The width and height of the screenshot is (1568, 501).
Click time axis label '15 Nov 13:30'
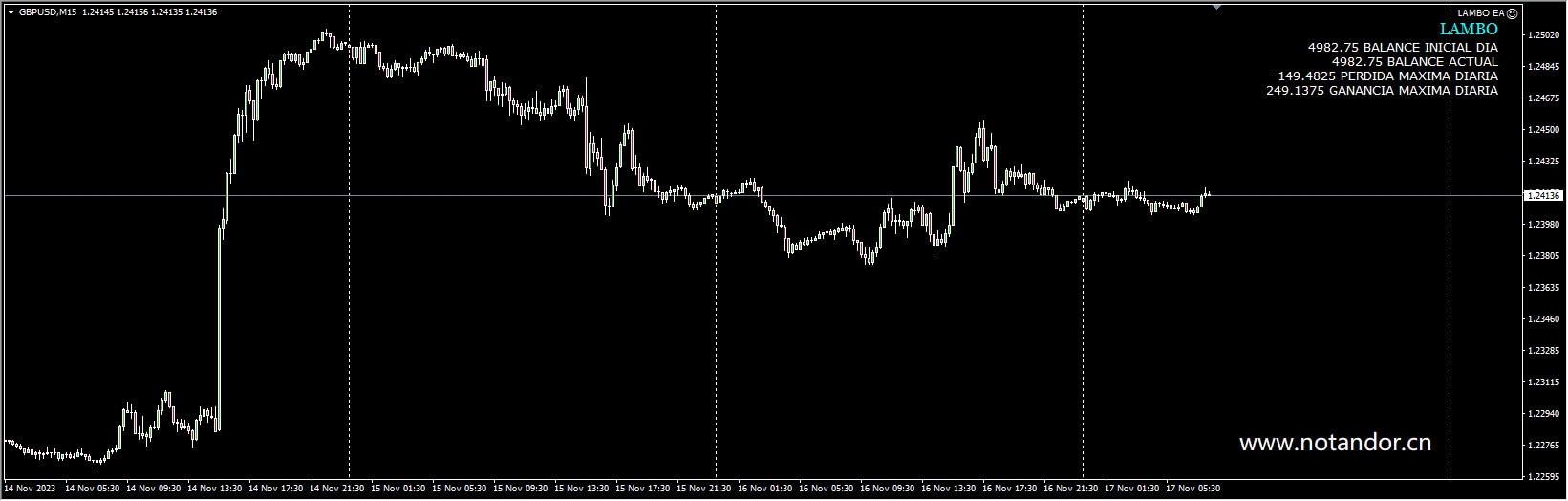click(x=582, y=488)
